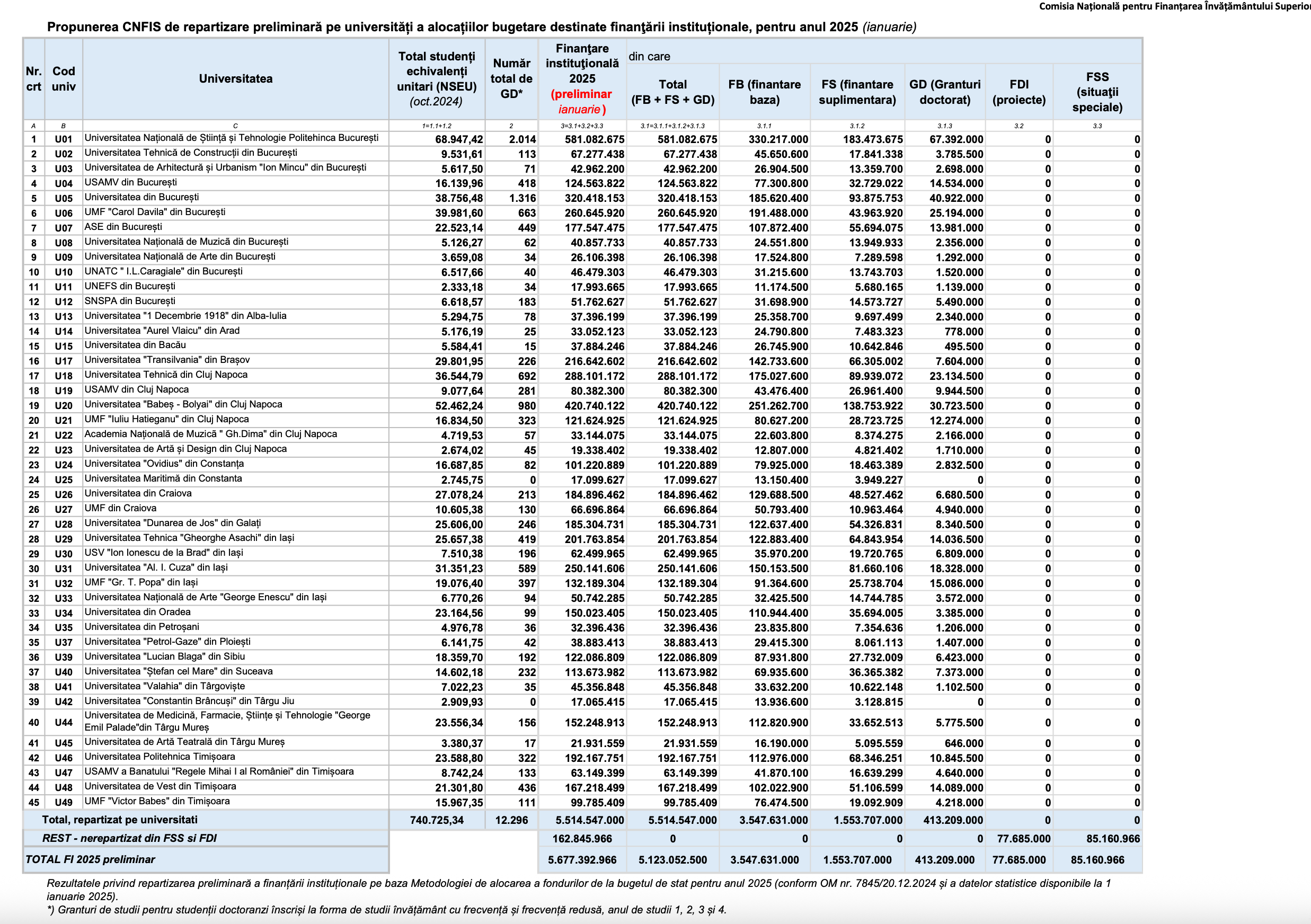
Task: Select the UMF Carol Davila din București cell
Action: (155, 212)
